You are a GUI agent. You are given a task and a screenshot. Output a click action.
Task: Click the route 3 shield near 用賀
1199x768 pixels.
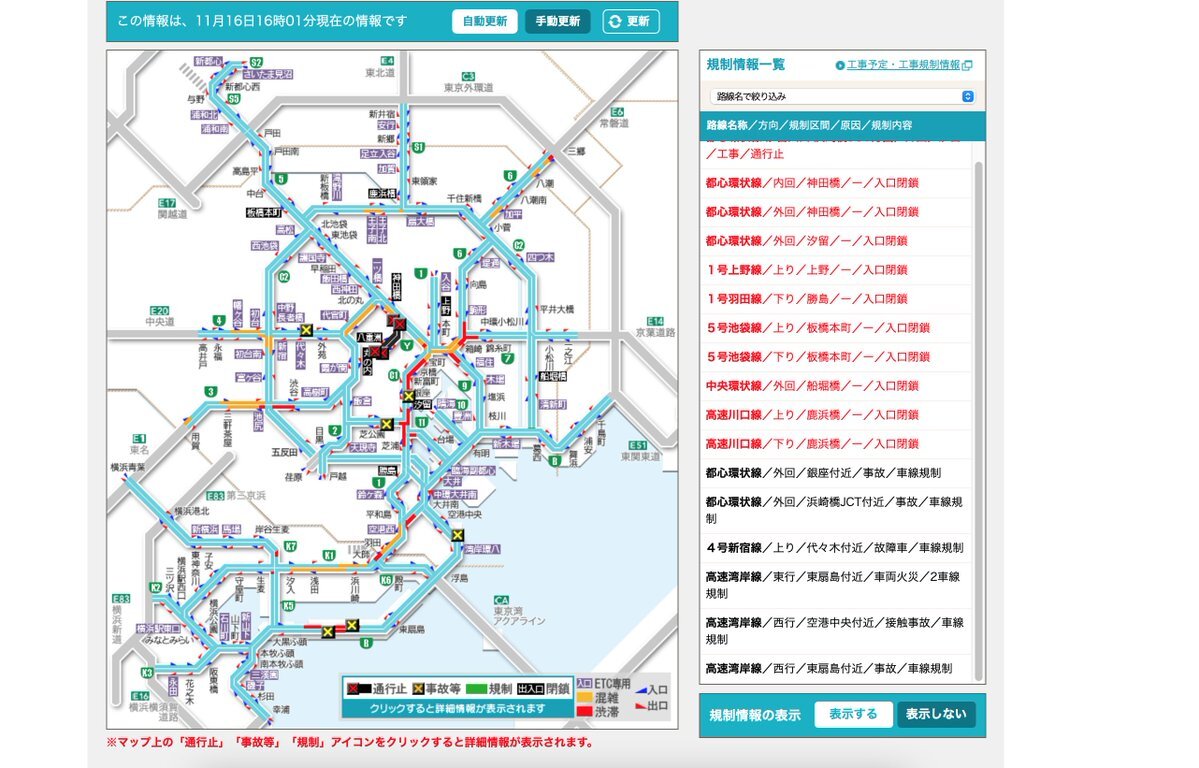pos(210,392)
